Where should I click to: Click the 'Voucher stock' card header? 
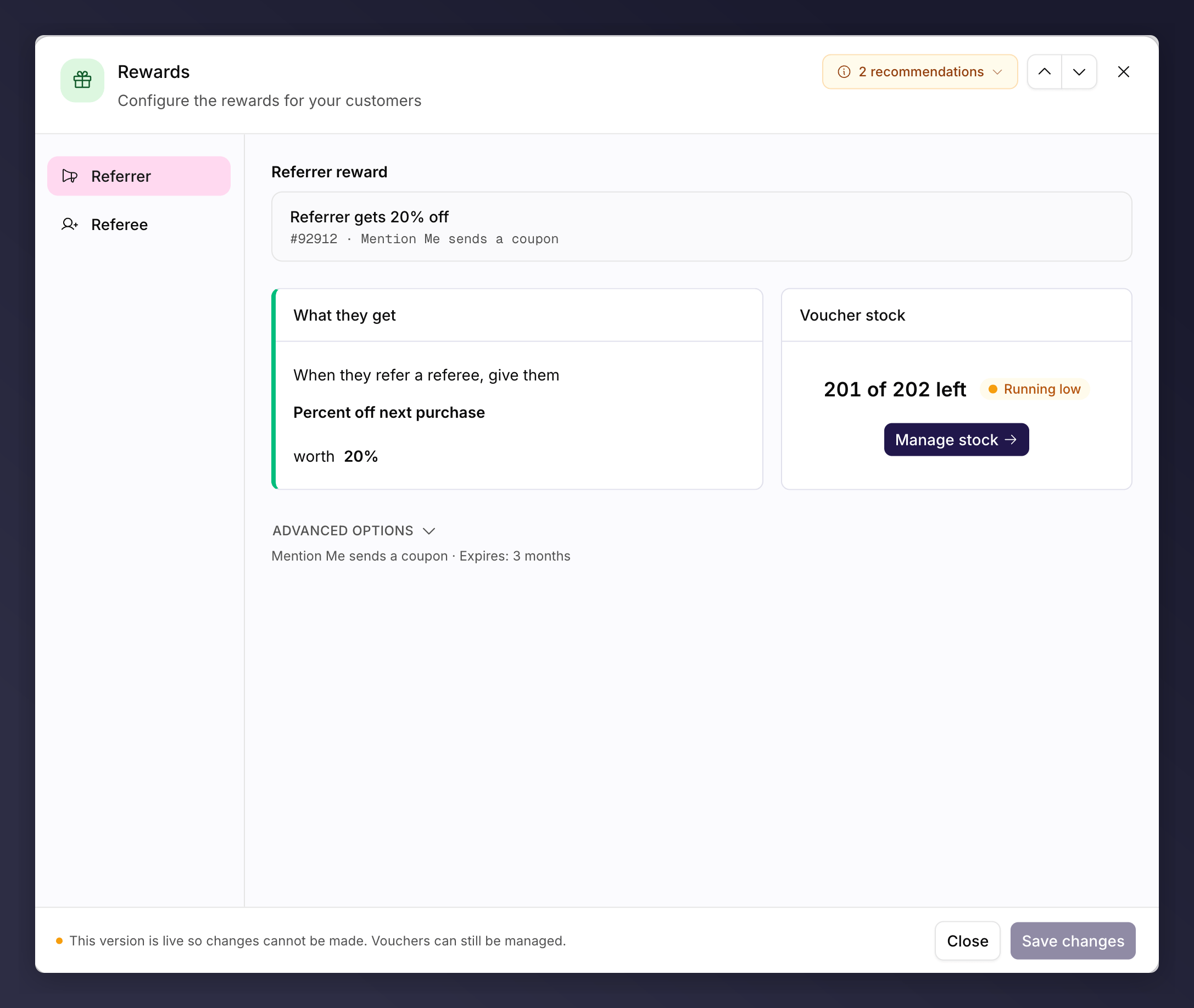pos(956,316)
